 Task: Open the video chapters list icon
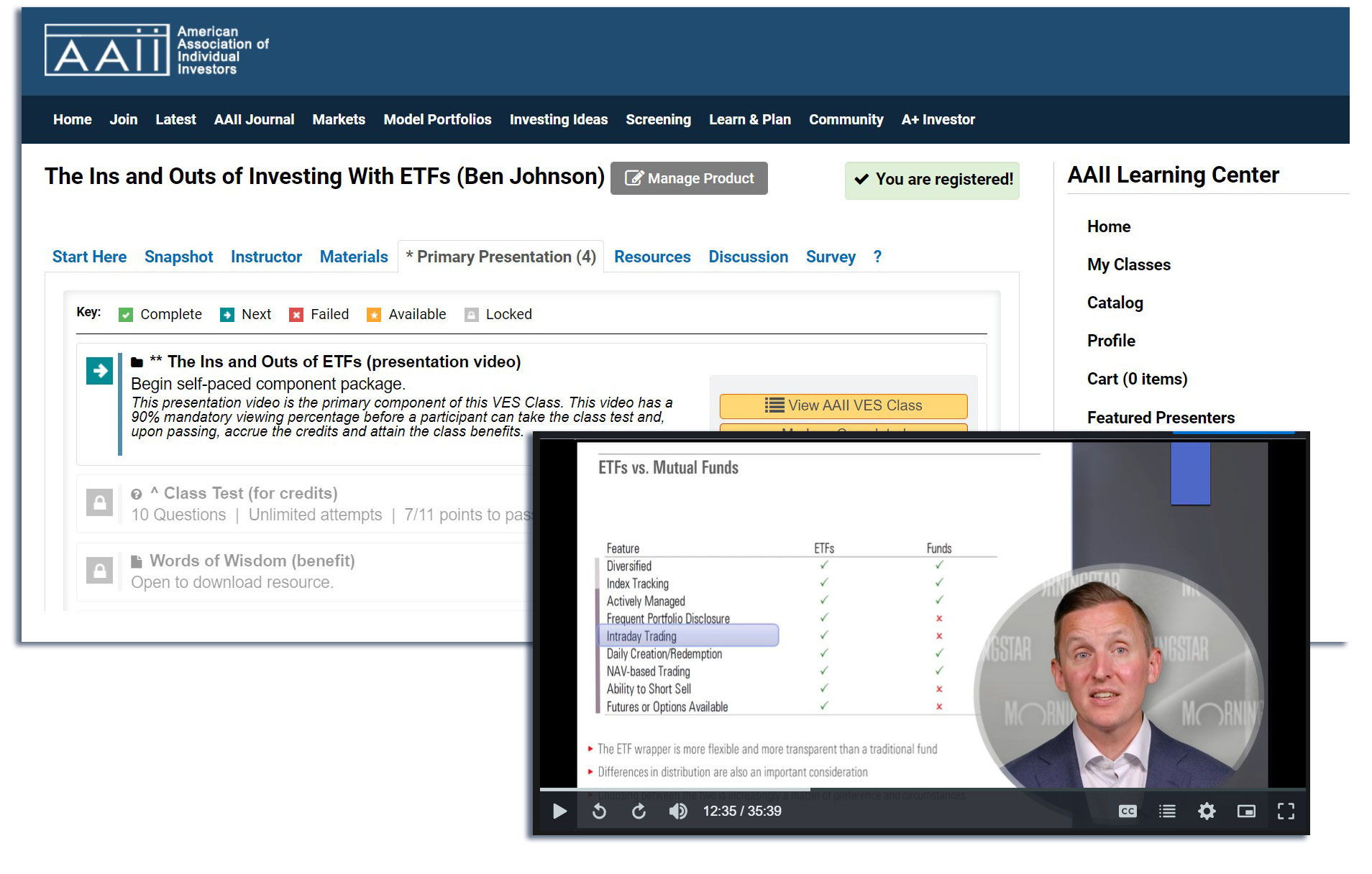(1167, 811)
